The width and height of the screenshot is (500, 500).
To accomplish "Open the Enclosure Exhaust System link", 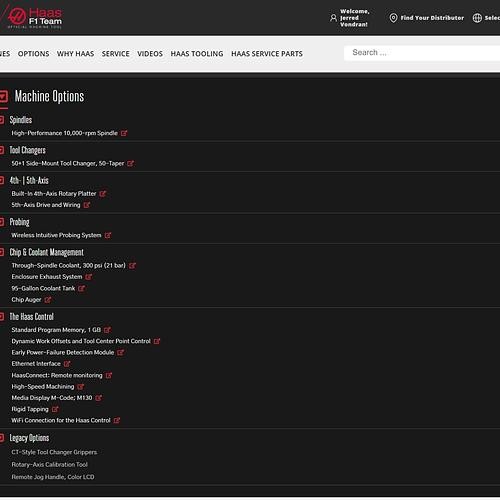I will tap(47, 277).
